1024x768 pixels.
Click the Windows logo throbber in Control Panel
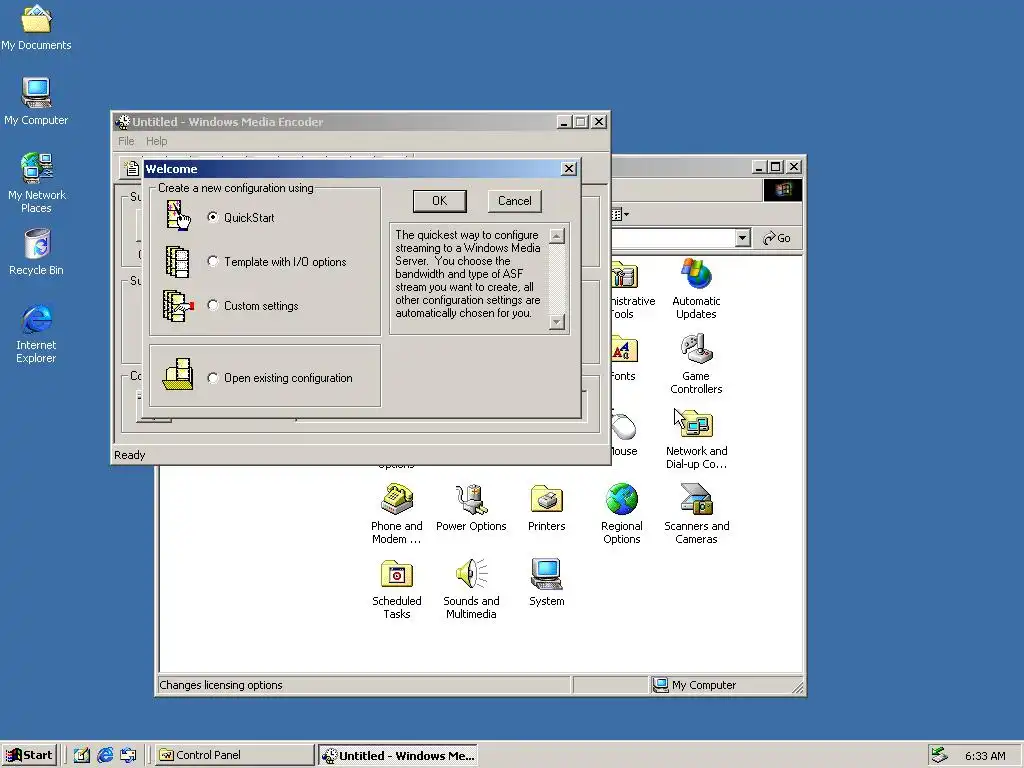(782, 190)
